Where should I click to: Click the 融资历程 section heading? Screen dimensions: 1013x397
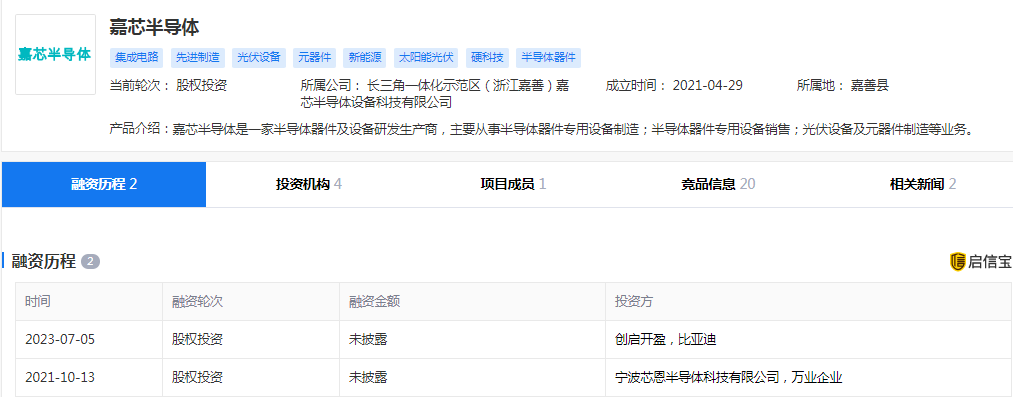44,261
